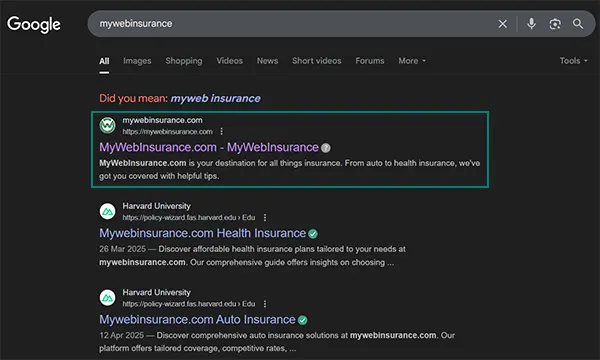Viewport: 600px width, 360px height.
Task: Open three-dot menu for Health Insurance result
Action: pyautogui.click(x=265, y=218)
